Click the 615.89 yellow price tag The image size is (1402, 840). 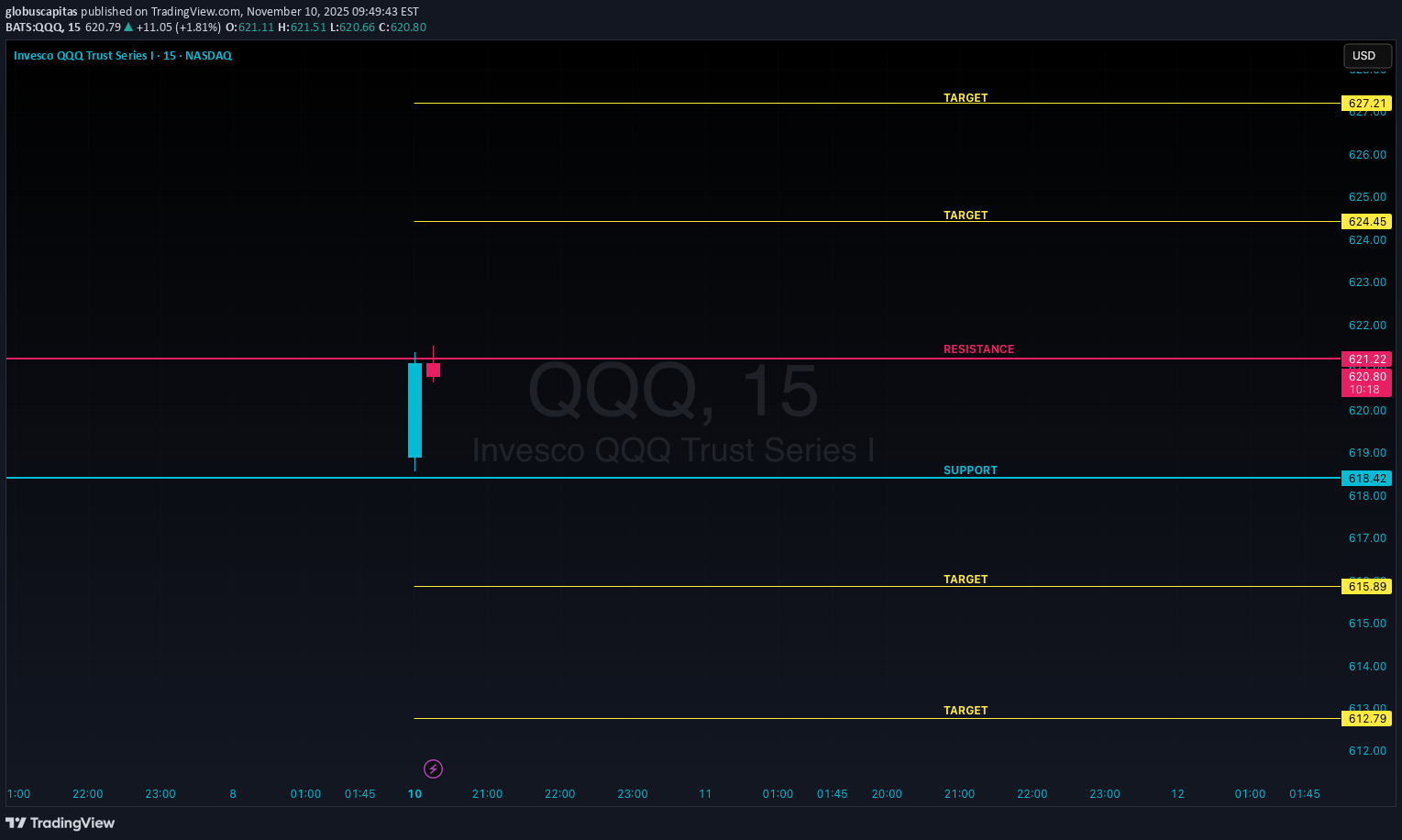[x=1366, y=587]
